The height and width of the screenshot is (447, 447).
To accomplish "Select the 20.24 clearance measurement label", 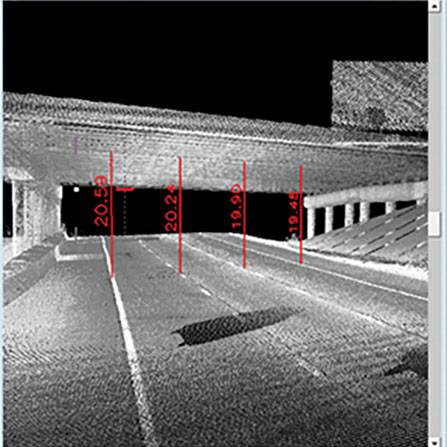I will click(x=171, y=209).
